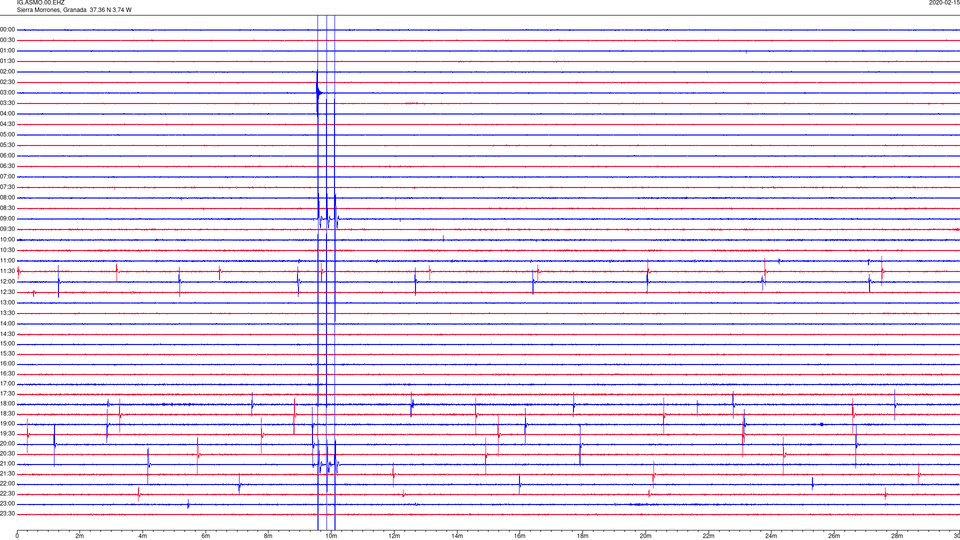
Task: Select the 16:00 trace time label
Action: click(x=7, y=364)
